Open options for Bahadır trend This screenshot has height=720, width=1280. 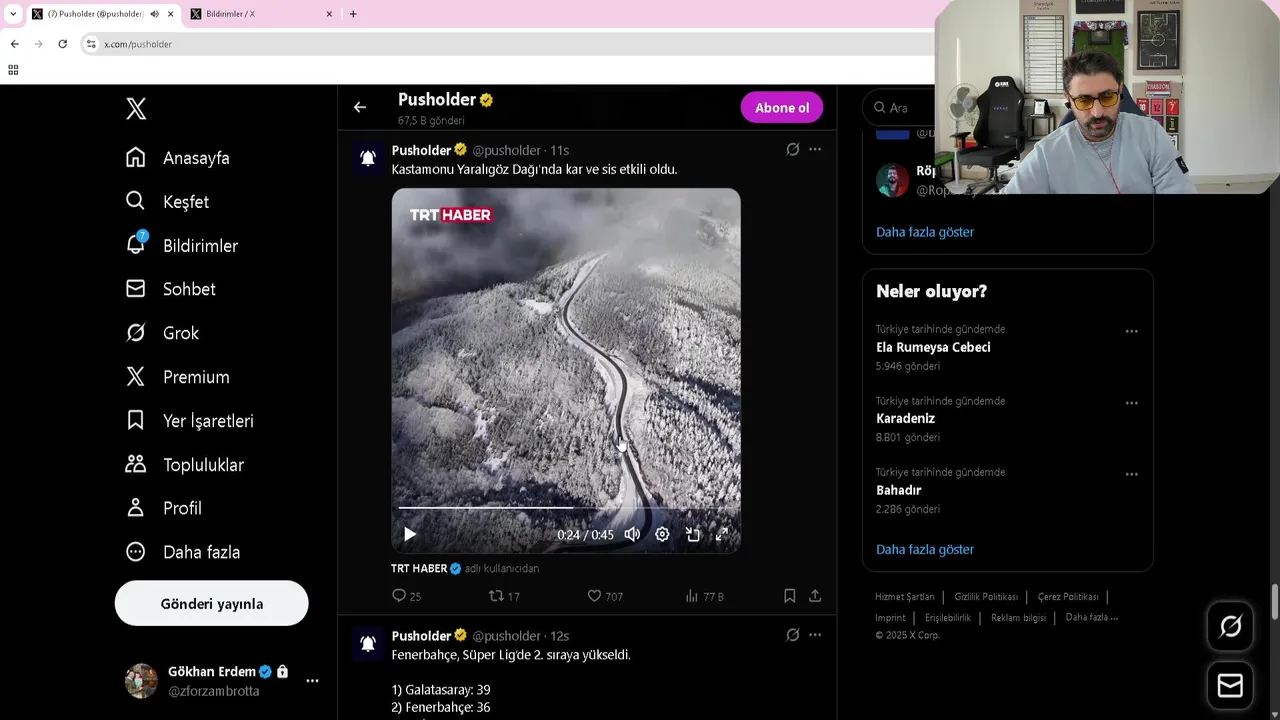point(1131,474)
